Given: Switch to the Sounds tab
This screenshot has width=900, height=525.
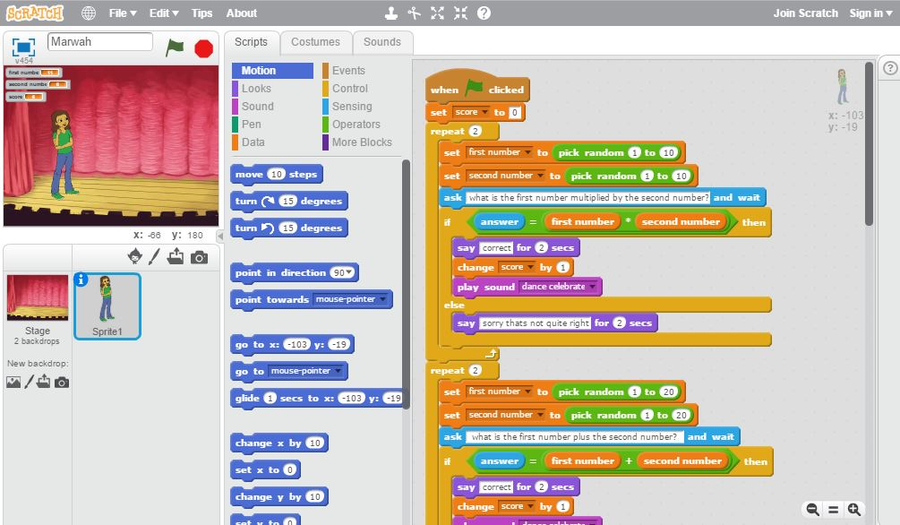Looking at the screenshot, I should tap(382, 42).
